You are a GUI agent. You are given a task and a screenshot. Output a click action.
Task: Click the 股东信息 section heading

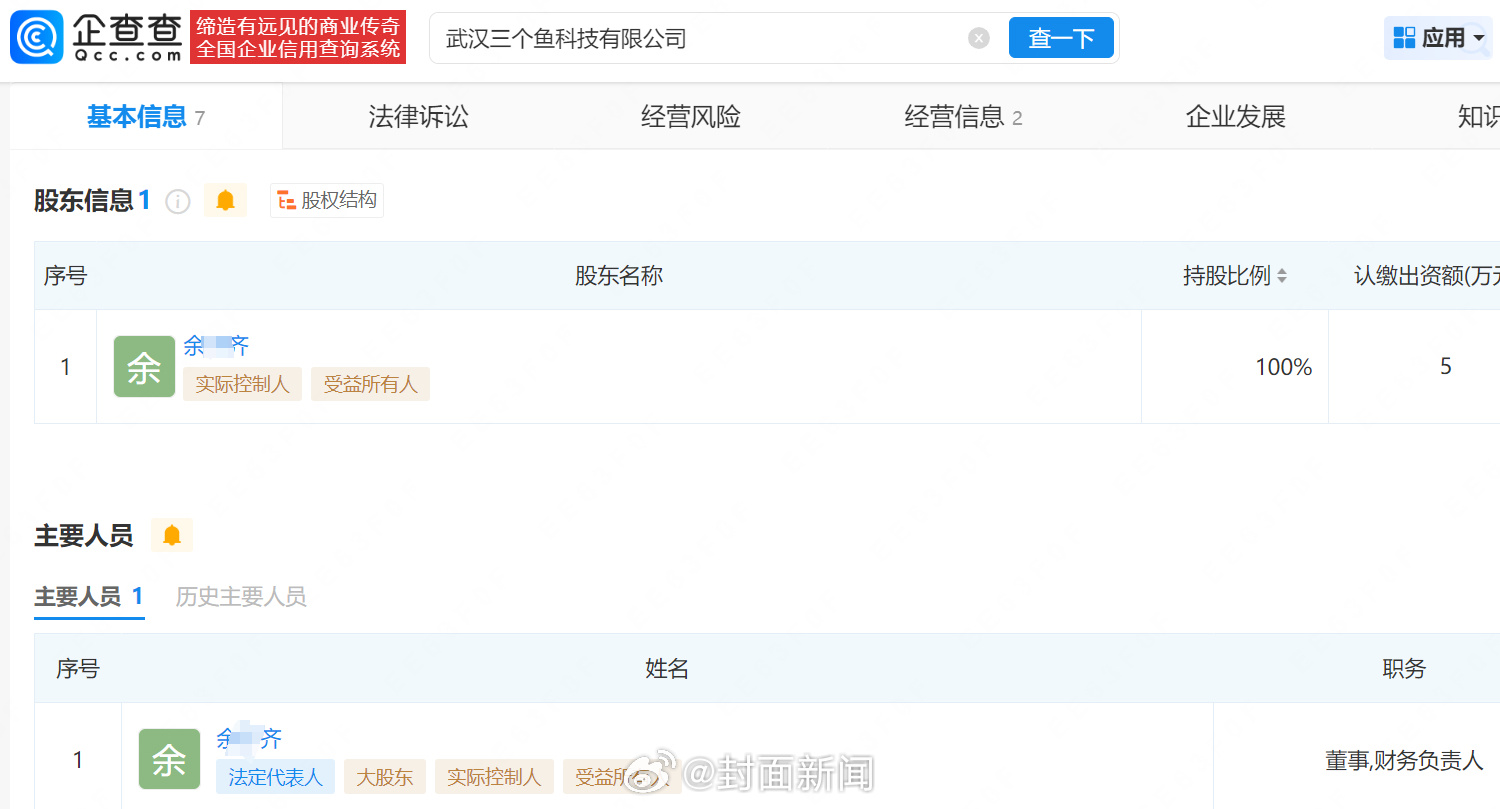point(92,200)
